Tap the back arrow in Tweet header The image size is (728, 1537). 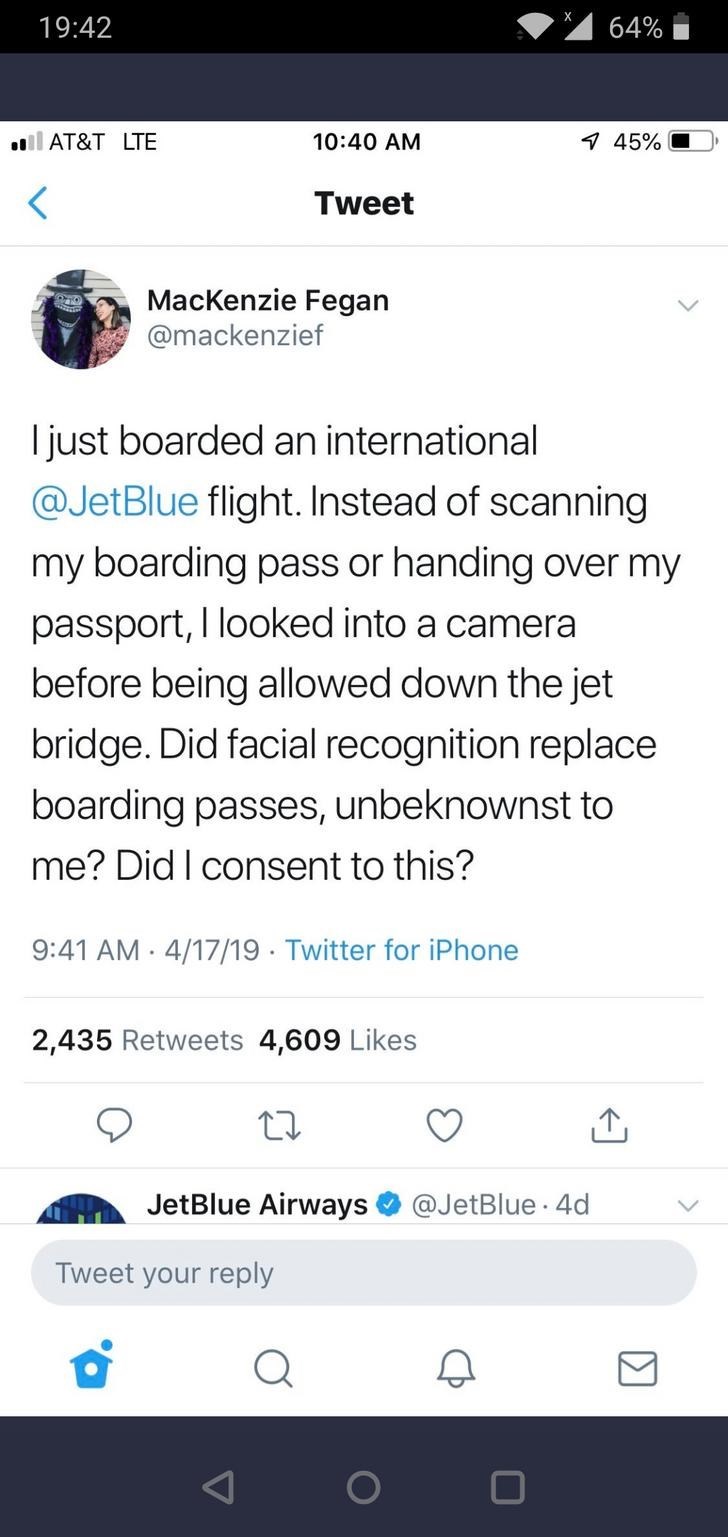point(37,203)
